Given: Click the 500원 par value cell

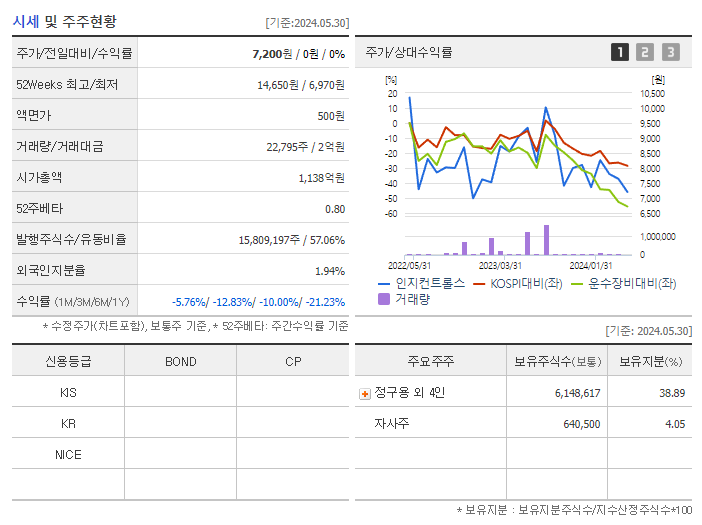Looking at the screenshot, I should coord(331,116).
